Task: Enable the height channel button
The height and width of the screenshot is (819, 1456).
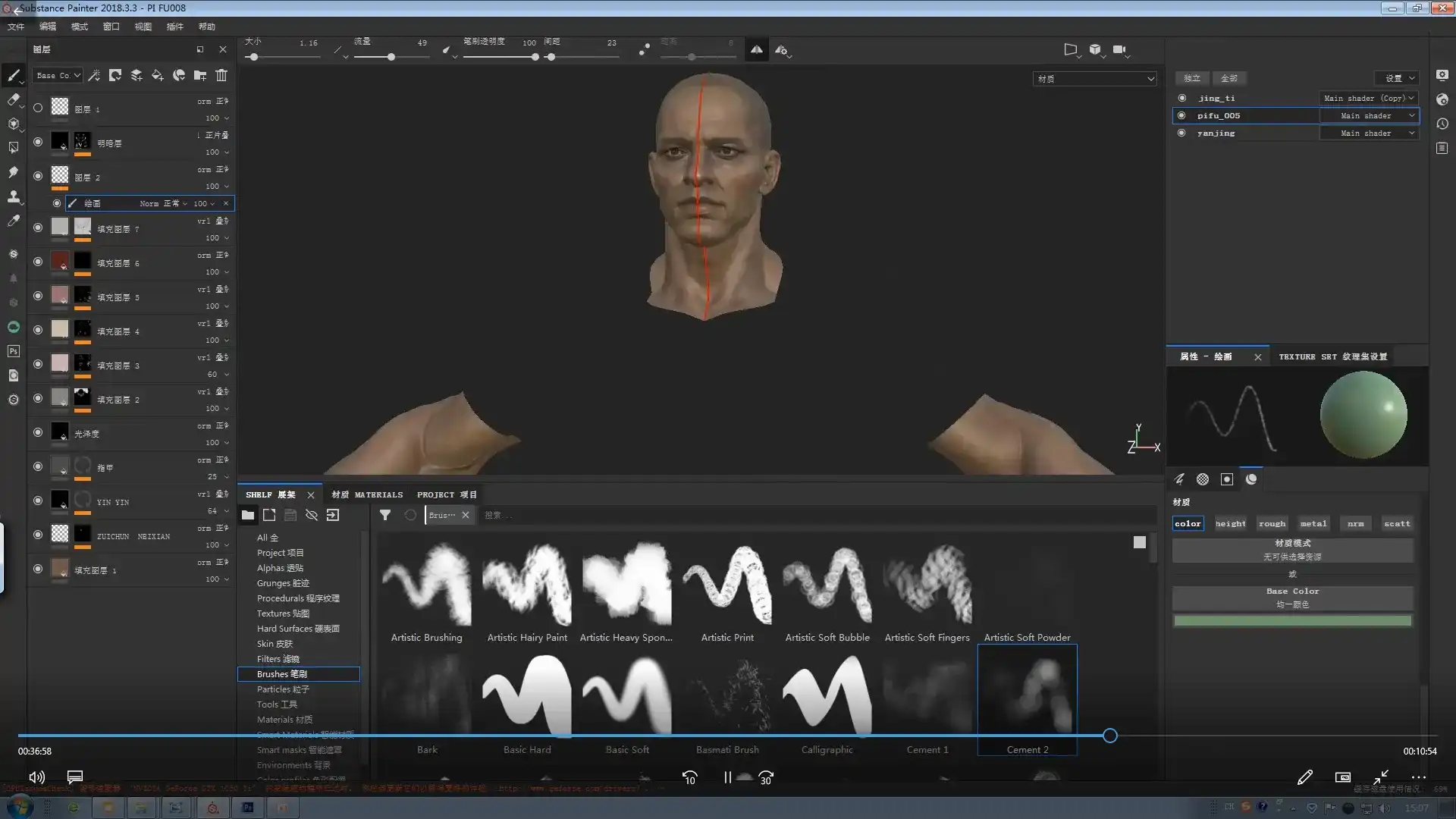Action: pos(1230,523)
